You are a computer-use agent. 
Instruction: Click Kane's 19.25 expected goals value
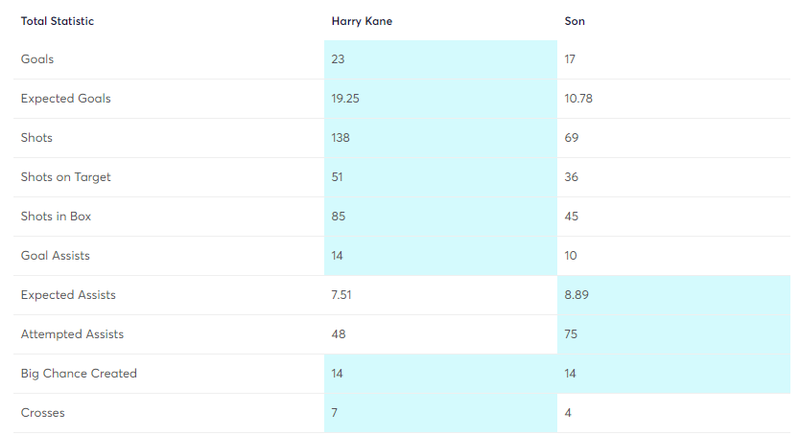coord(345,99)
